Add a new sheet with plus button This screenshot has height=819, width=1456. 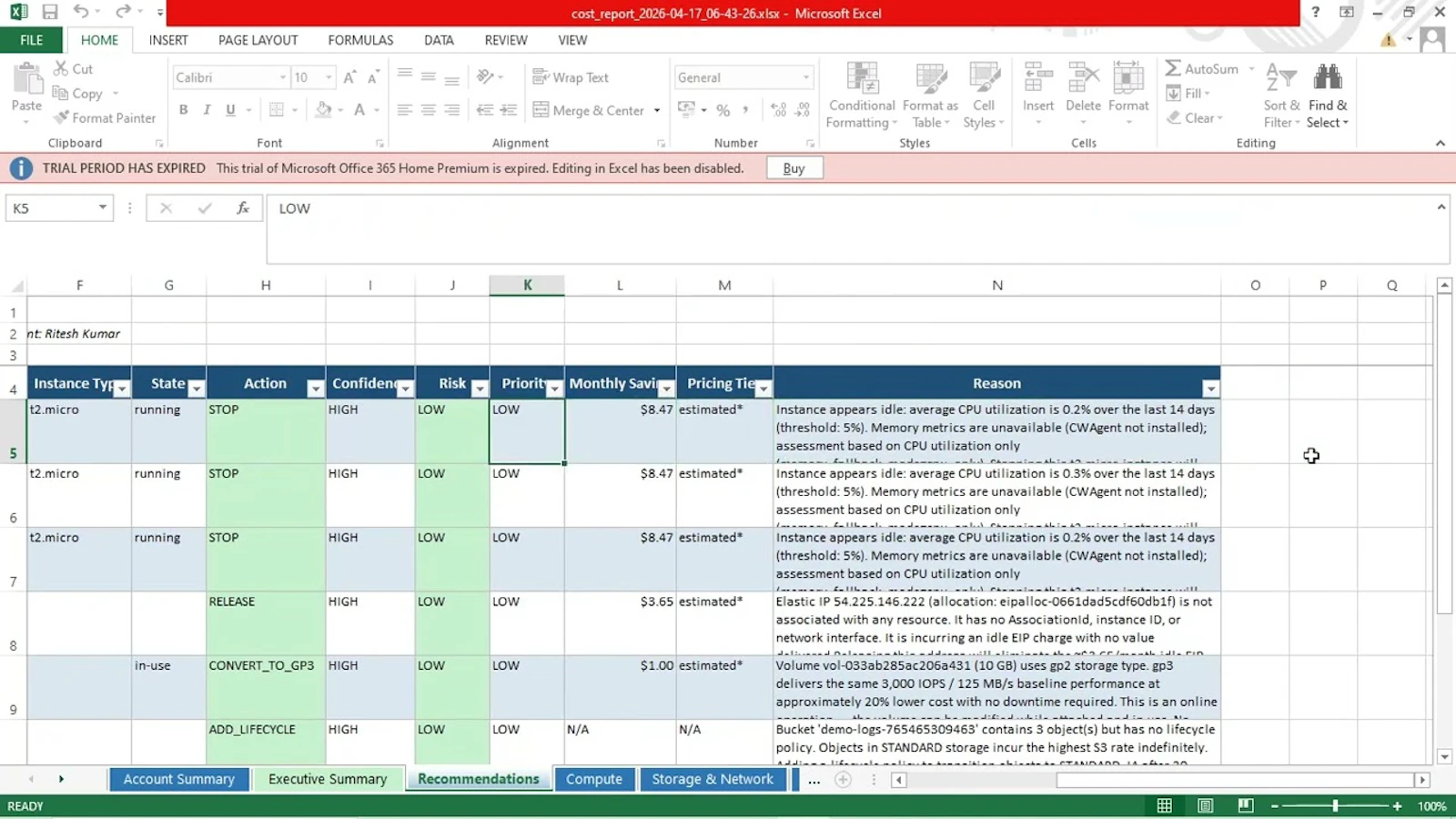pos(844,780)
